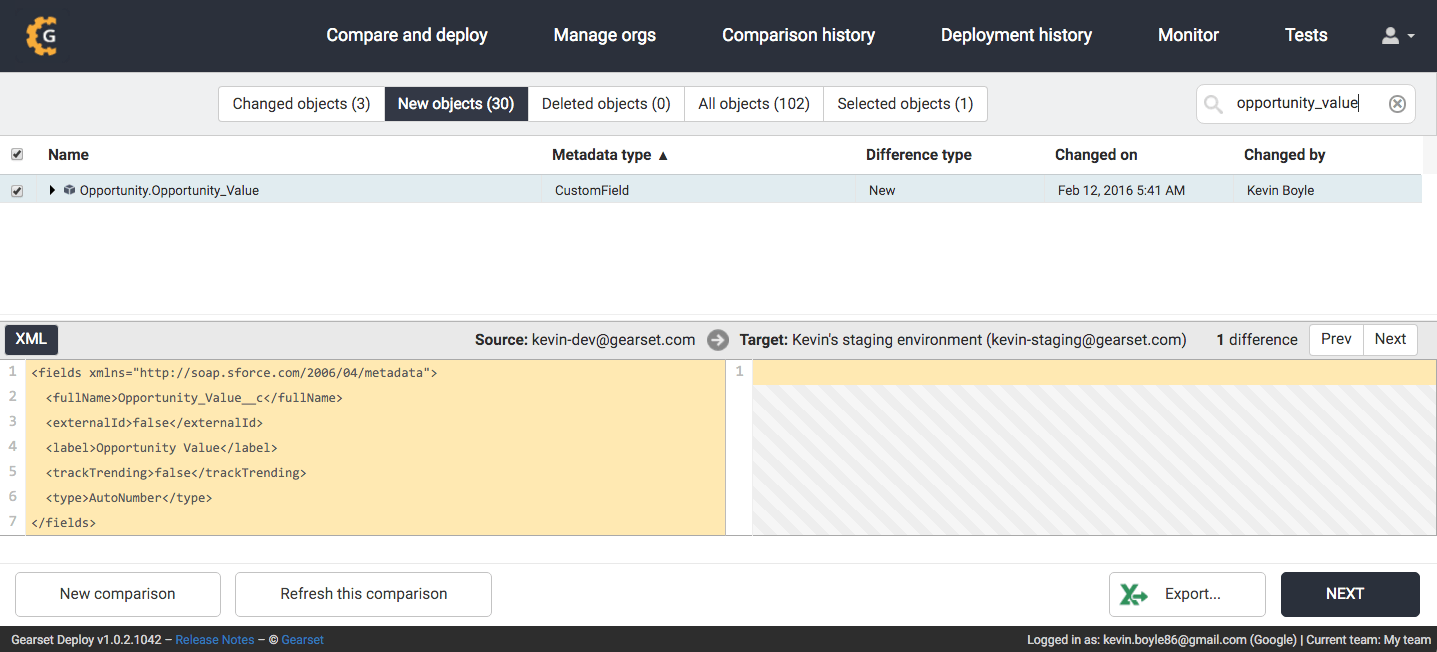Click the Opportunity_Value custom field cube icon

[x=69, y=190]
